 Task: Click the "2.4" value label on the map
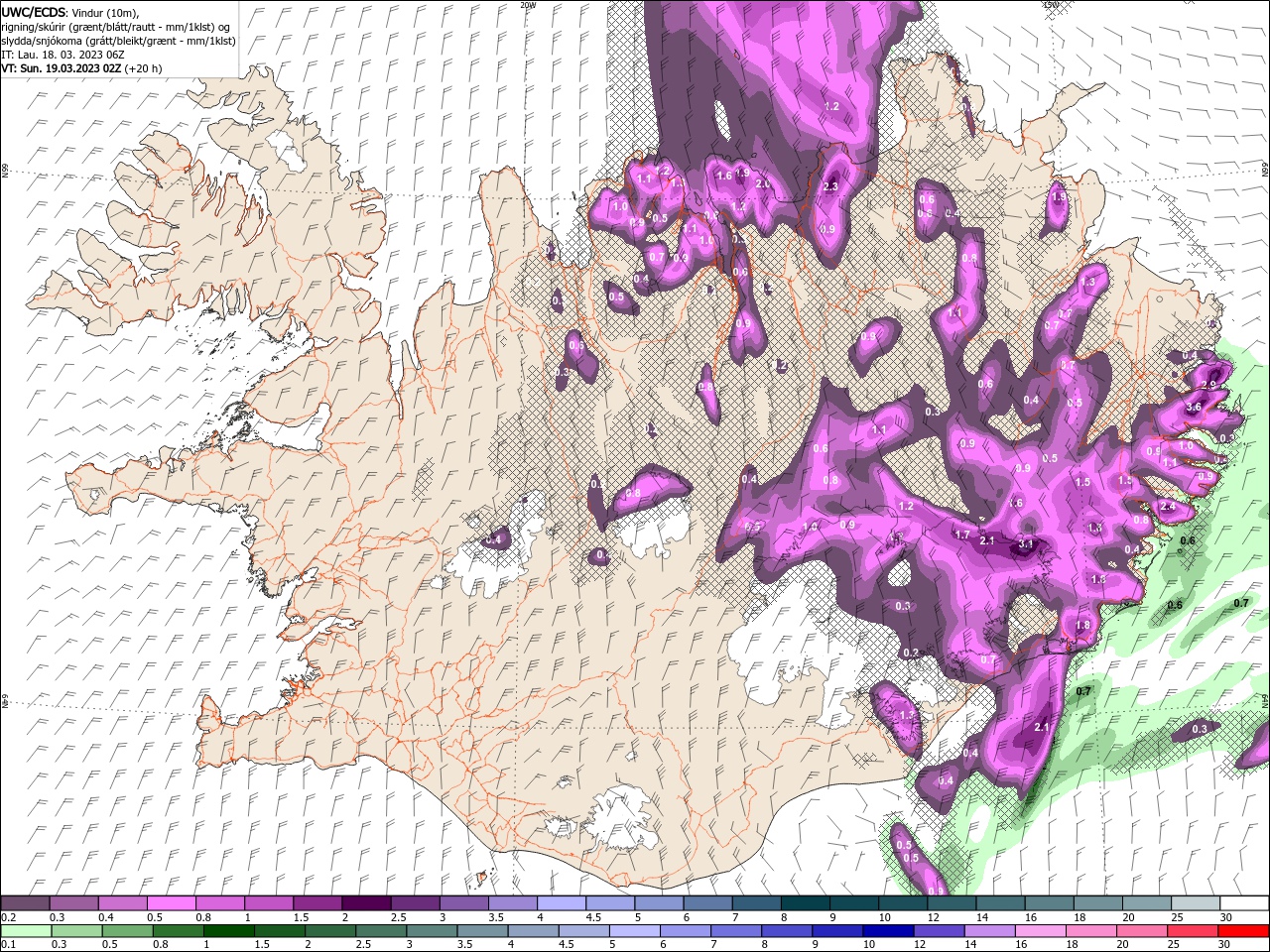[x=1168, y=506]
